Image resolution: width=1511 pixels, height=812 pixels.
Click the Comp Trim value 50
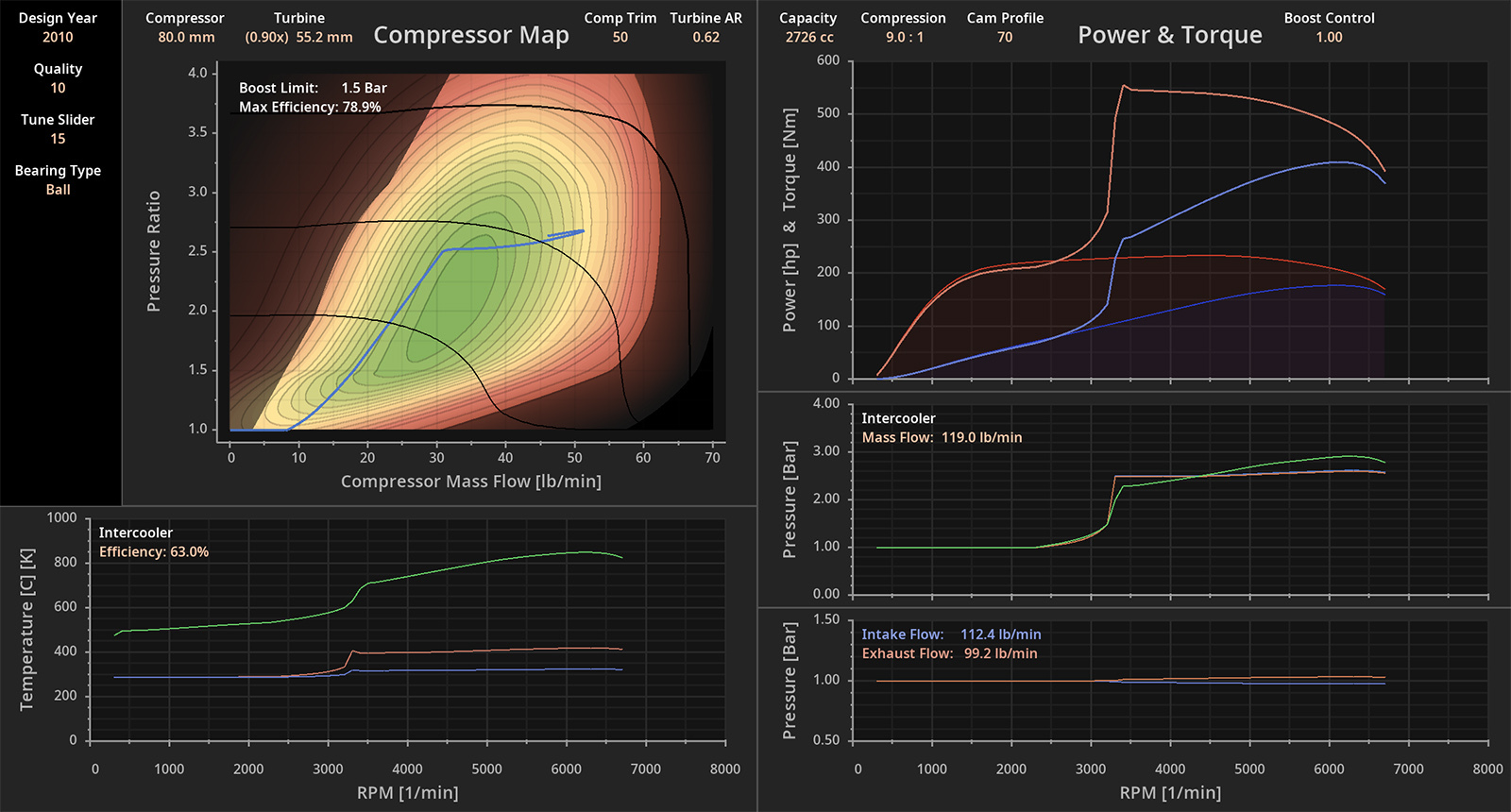[x=620, y=37]
